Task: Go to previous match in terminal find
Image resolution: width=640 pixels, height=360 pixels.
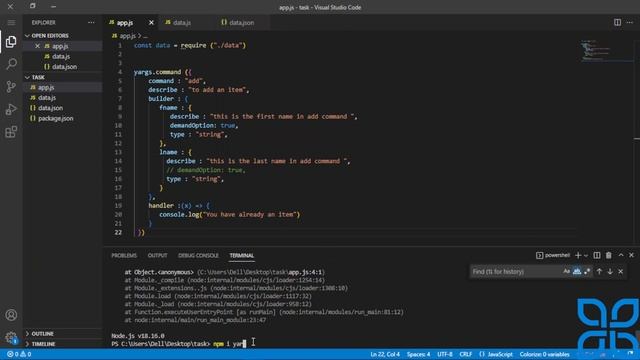Action: [599, 271]
